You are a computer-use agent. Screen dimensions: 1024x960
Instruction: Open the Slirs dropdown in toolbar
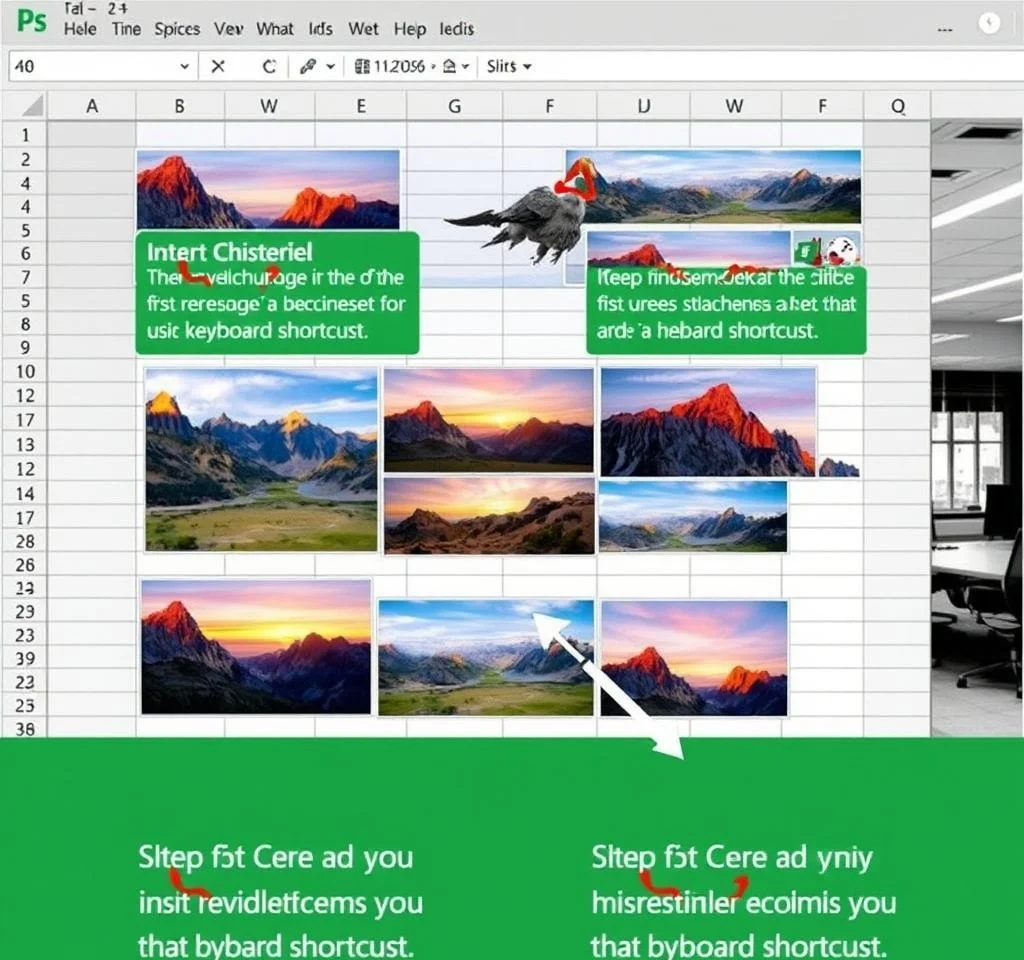tap(509, 67)
